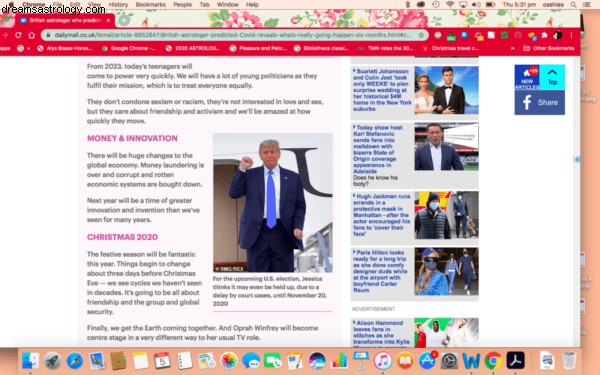Viewport: 600px width, 375px height.
Task: Open the Tab menu
Action: tap(205, 5)
